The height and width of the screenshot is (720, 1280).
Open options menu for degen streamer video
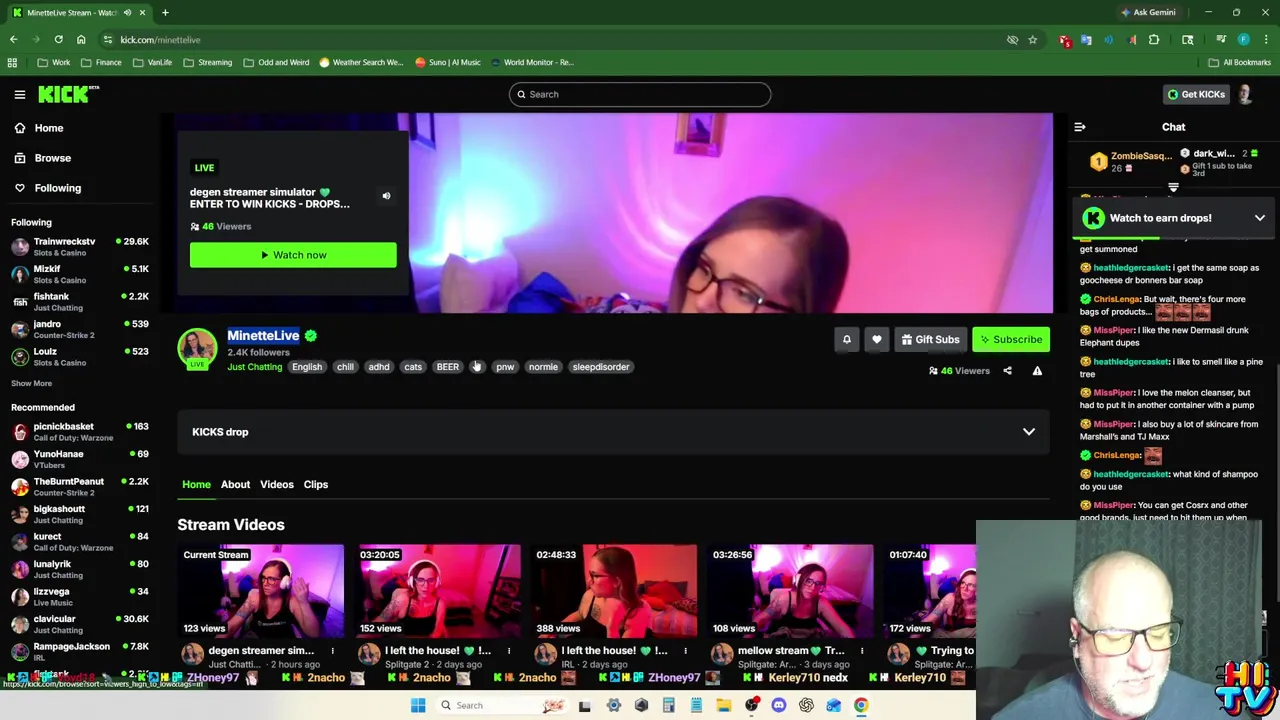tap(332, 651)
